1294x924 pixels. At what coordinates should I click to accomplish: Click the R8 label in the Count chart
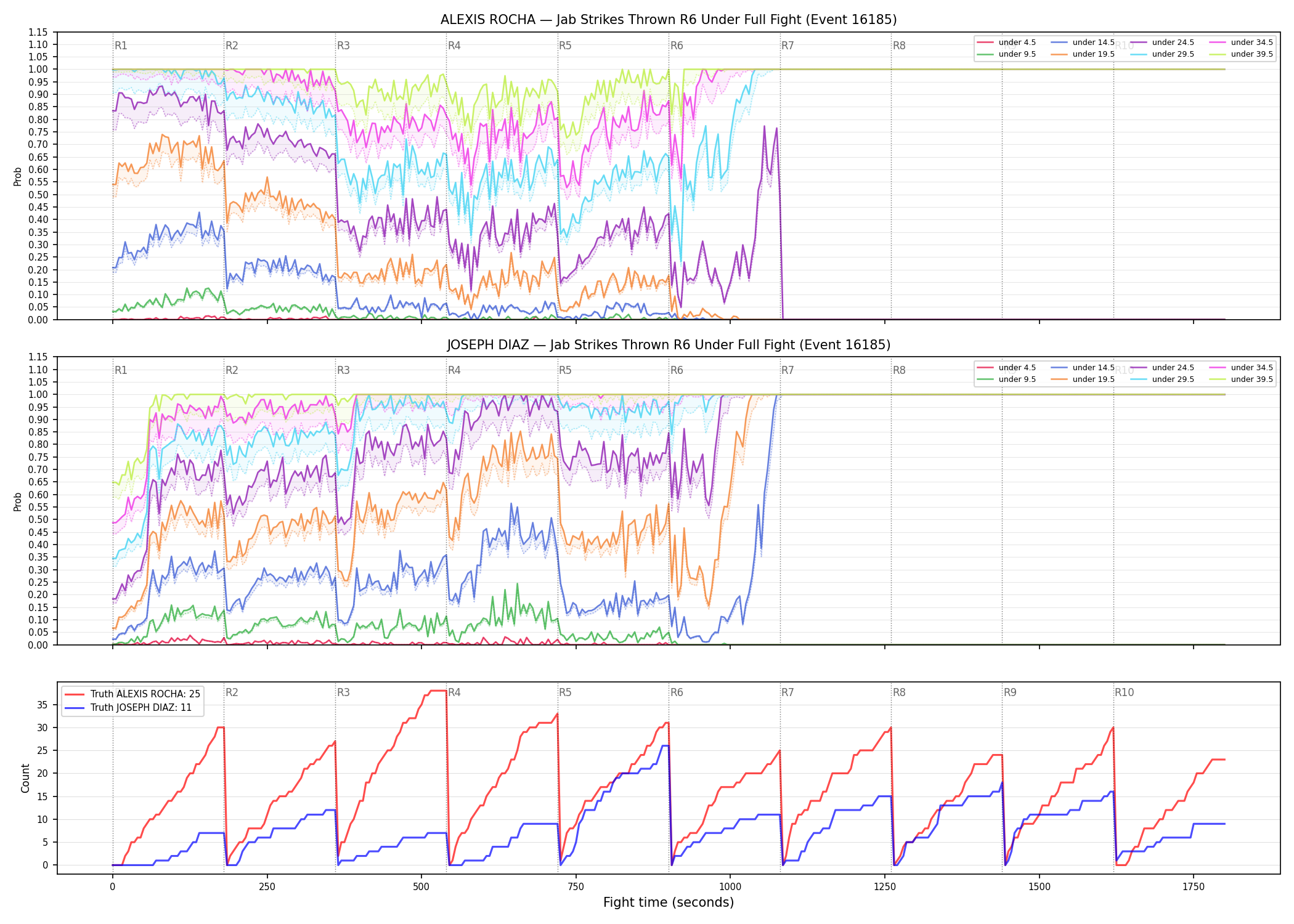tap(899, 692)
